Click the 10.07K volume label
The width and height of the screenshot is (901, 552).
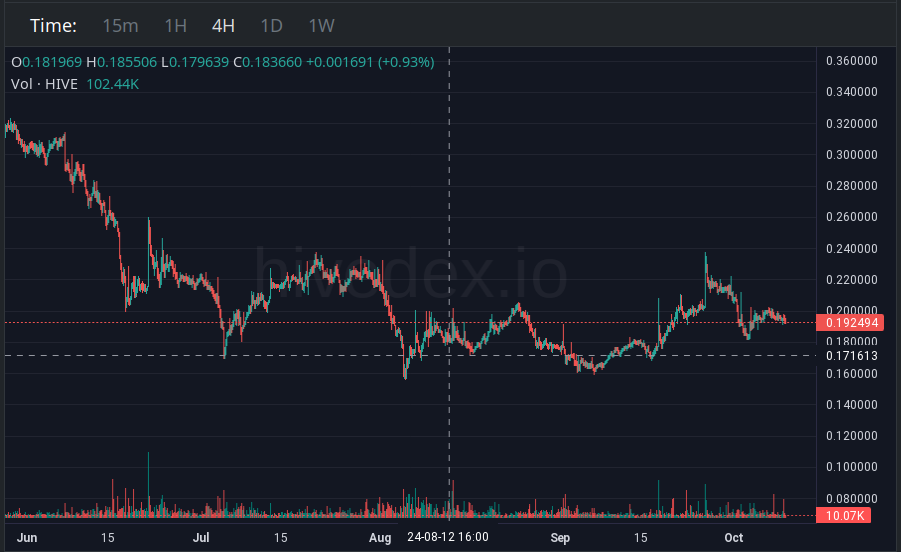(844, 516)
